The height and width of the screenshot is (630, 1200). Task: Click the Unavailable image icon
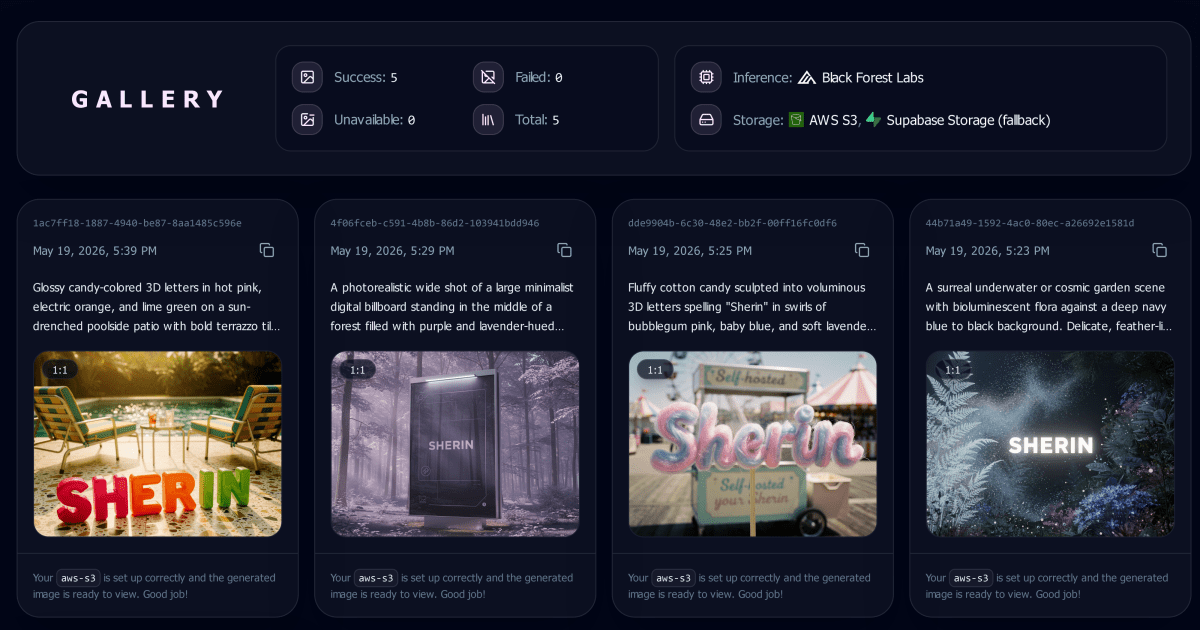click(307, 120)
